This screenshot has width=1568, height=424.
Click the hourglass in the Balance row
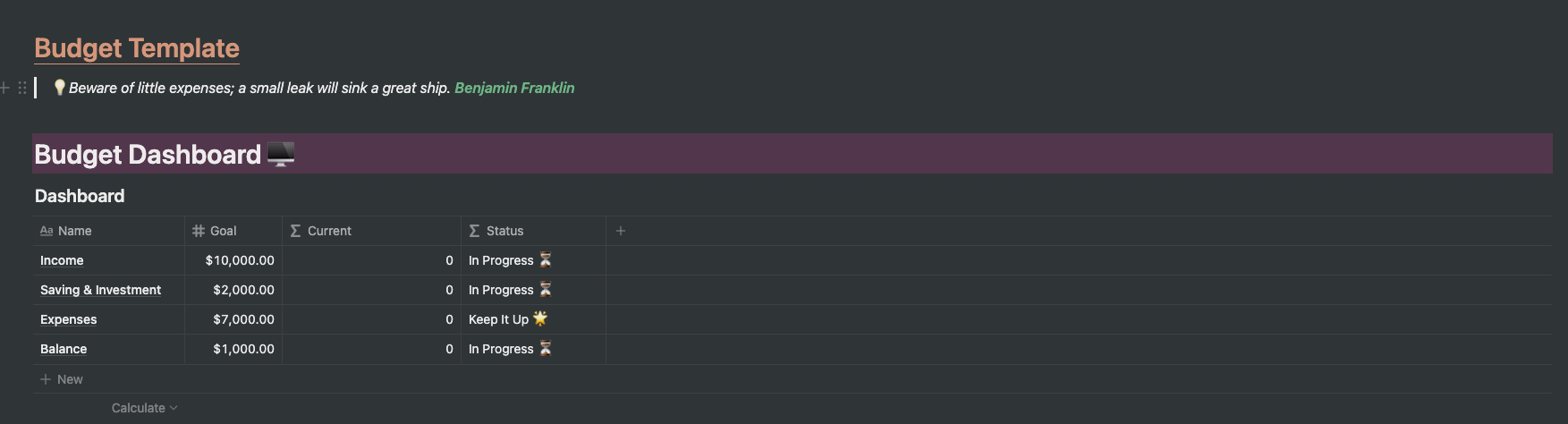(x=546, y=348)
